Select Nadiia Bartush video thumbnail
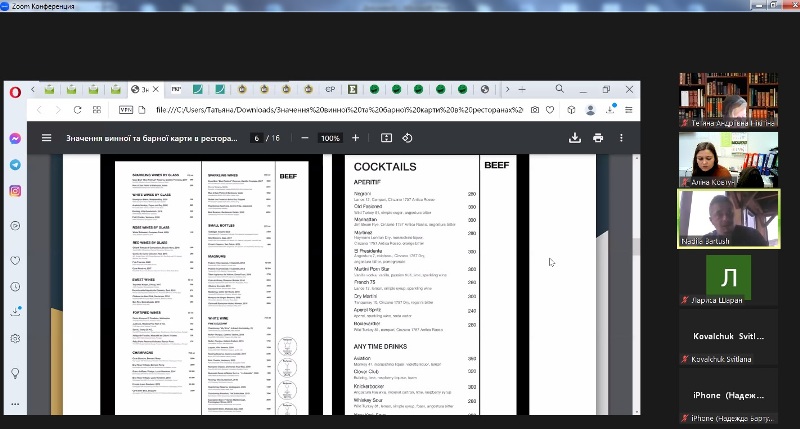Image resolution: width=800 pixels, height=429 pixels. pyautogui.click(x=728, y=218)
